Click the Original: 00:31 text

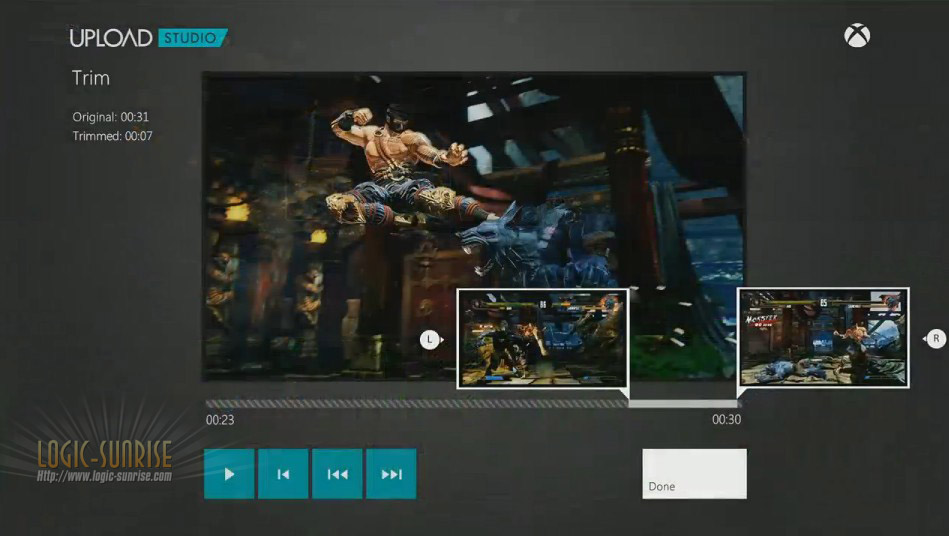click(110, 117)
